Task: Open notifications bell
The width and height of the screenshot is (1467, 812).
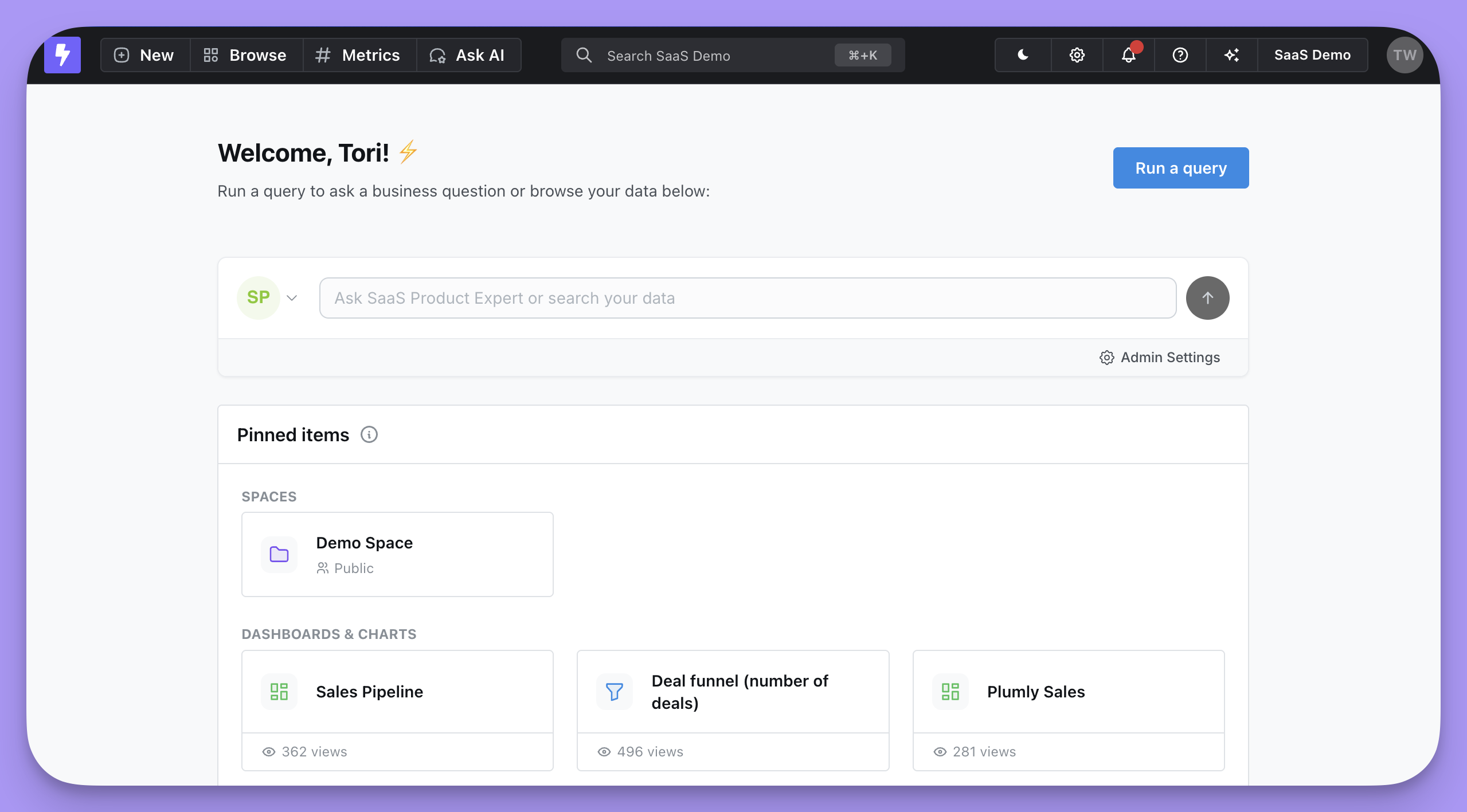Action: (x=1128, y=55)
